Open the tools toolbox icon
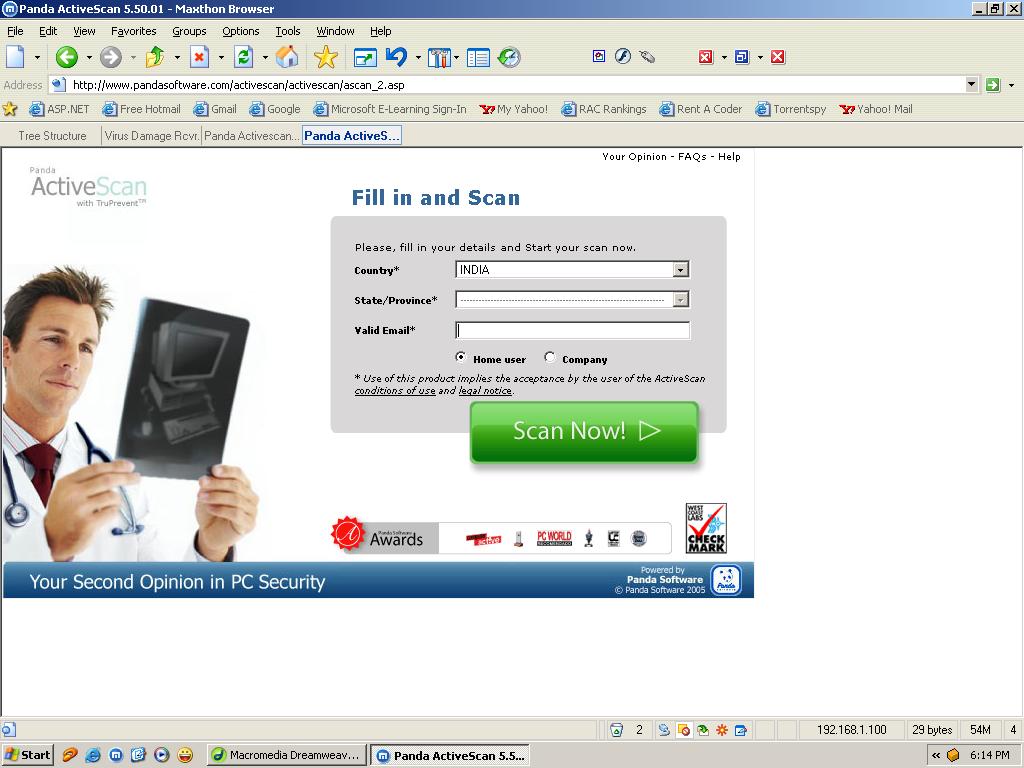Image resolution: width=1024 pixels, height=768 pixels. 440,58
